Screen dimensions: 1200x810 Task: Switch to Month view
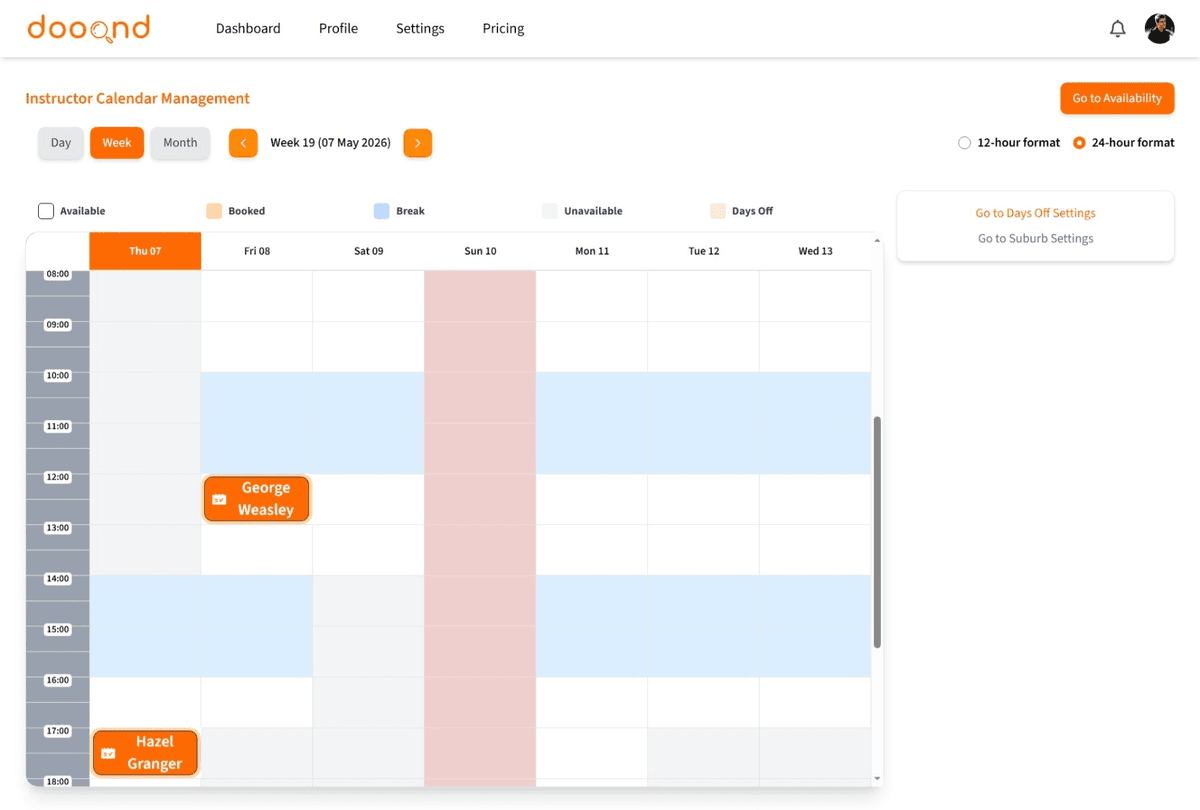(x=180, y=143)
